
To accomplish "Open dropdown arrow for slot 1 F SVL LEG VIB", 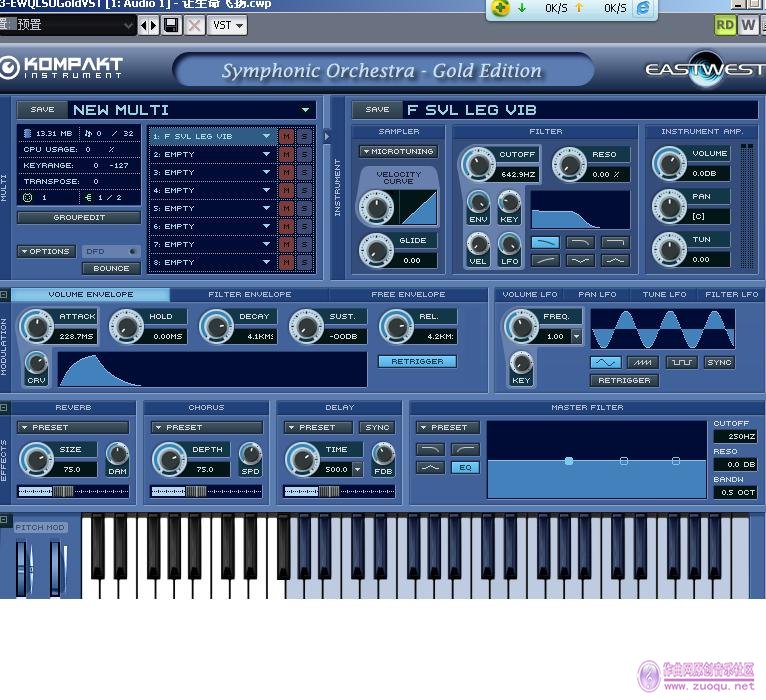I will (x=266, y=136).
